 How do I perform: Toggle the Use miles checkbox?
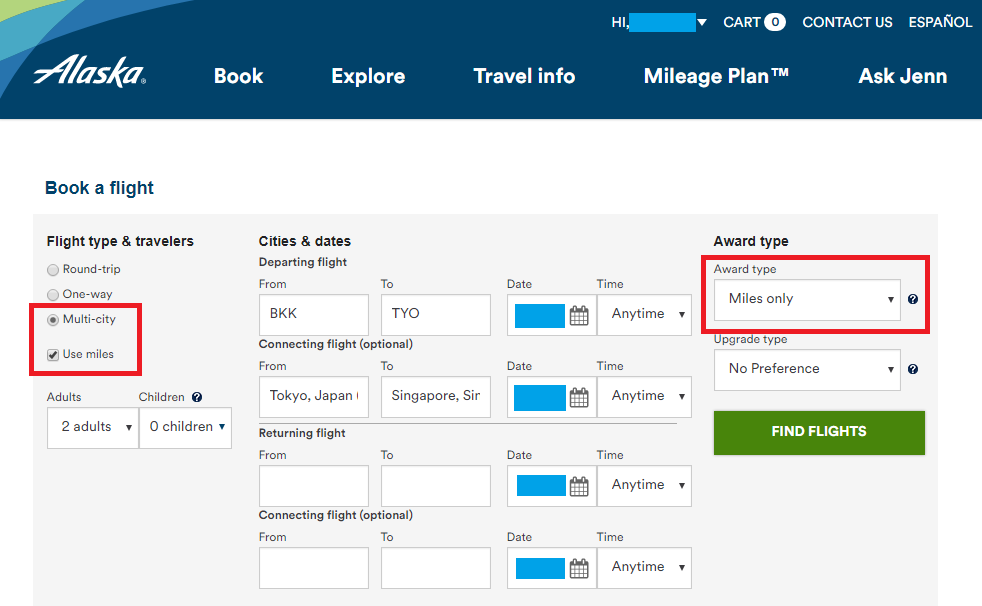pos(53,355)
